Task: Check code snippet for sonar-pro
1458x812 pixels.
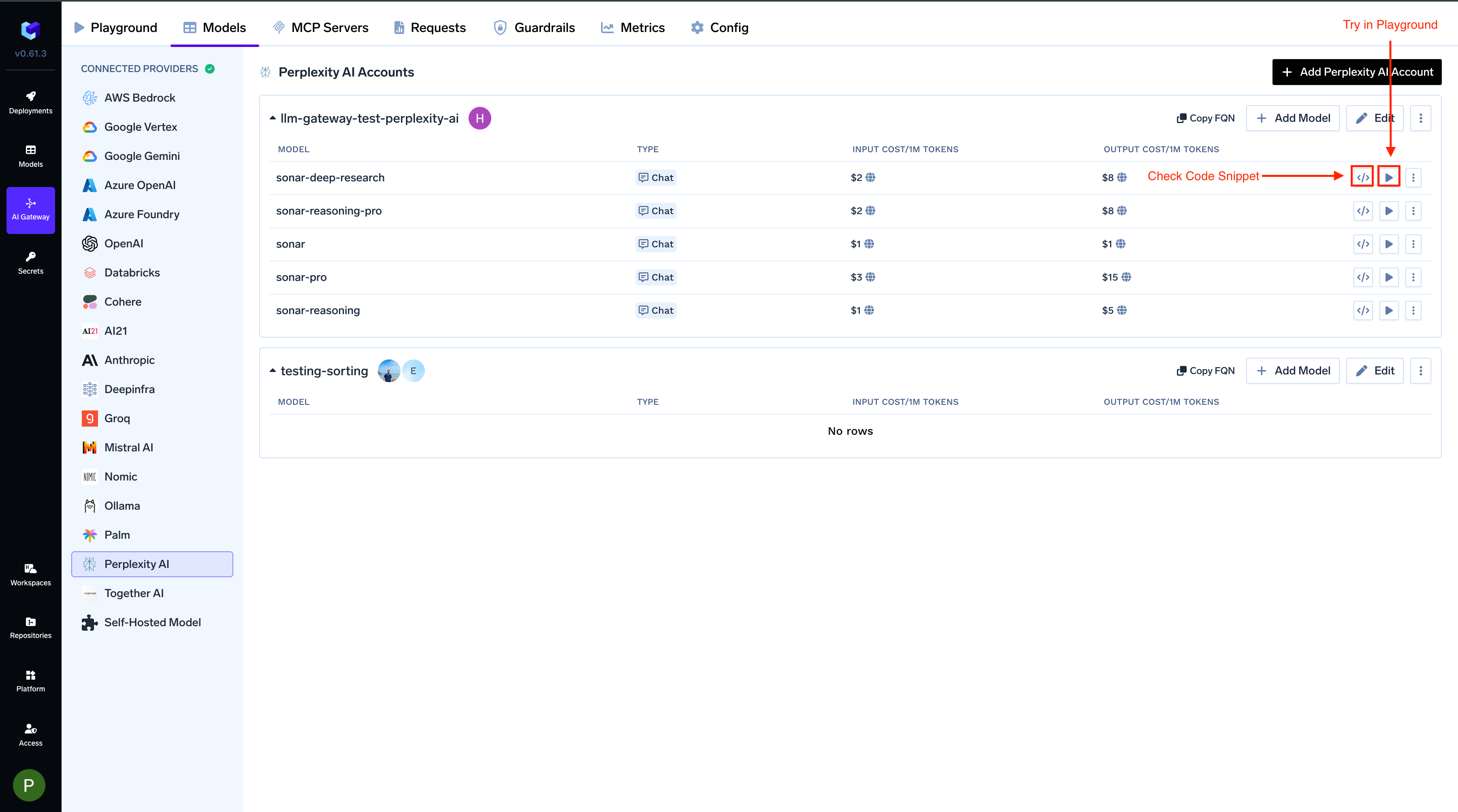Action: coord(1363,277)
